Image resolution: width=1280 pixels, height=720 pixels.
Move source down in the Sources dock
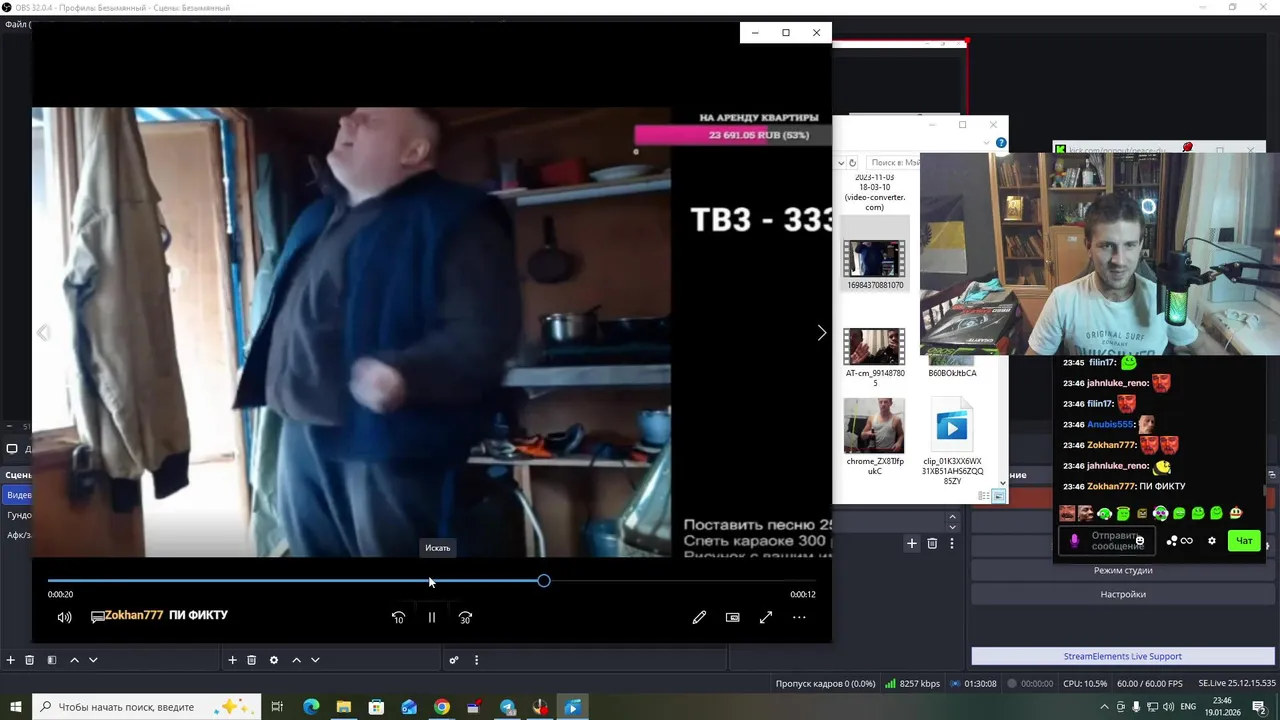[x=315, y=660]
